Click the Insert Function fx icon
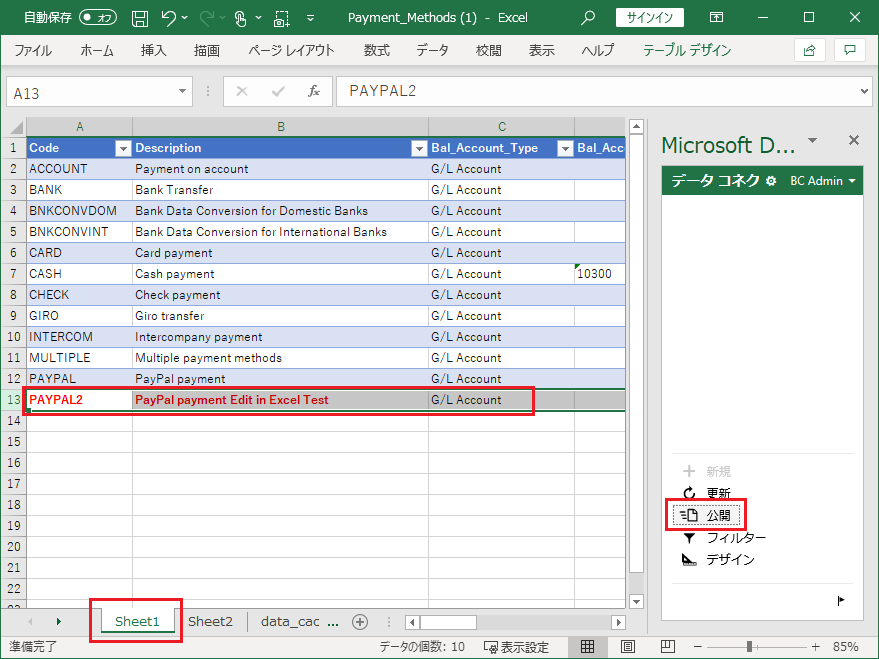The image size is (879, 659). click(314, 91)
